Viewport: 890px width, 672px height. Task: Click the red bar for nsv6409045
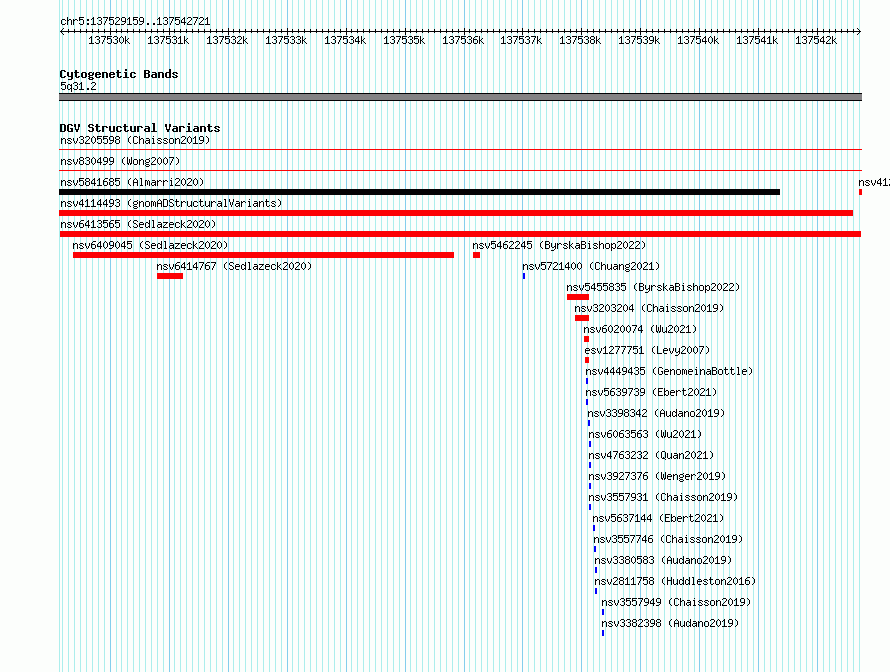coord(263,255)
